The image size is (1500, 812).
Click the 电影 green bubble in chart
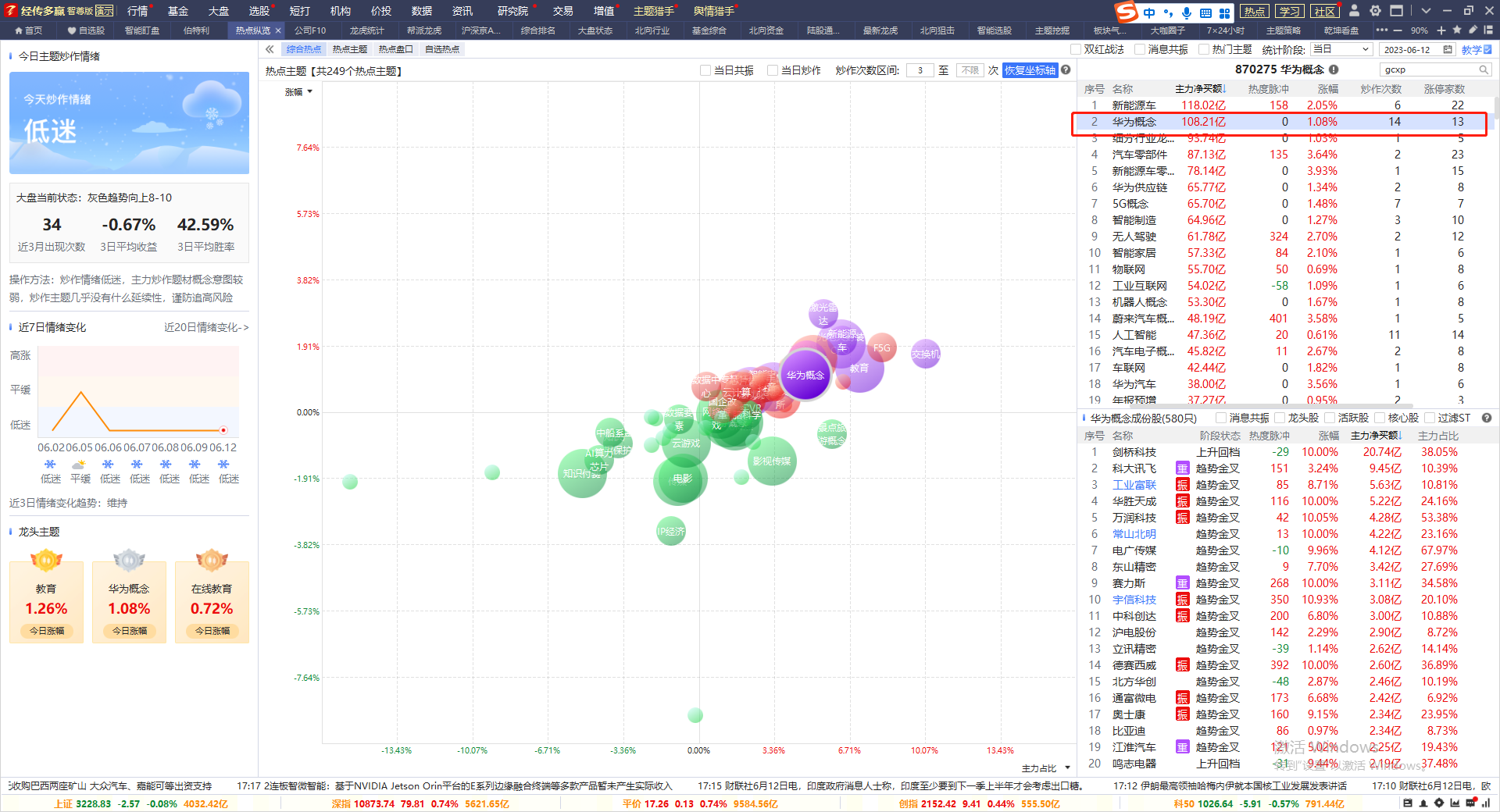[x=681, y=479]
